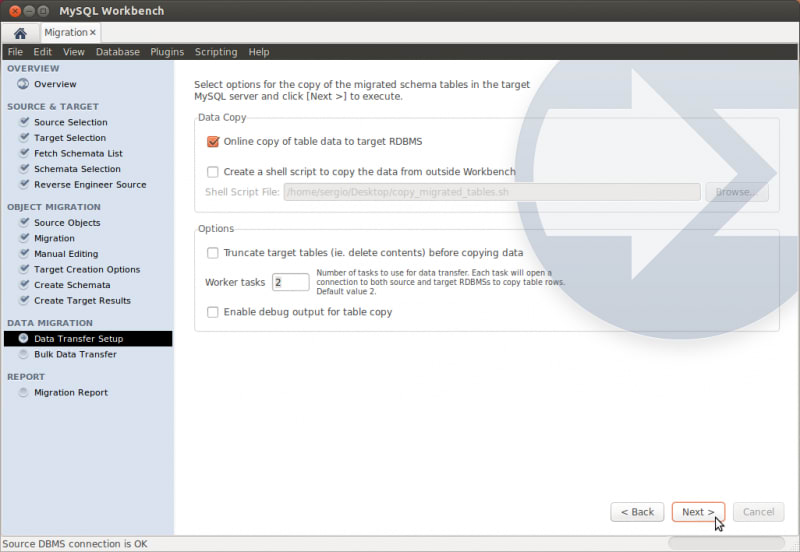800x552 pixels.
Task: Select Create Target Results step label
Action: 82,300
